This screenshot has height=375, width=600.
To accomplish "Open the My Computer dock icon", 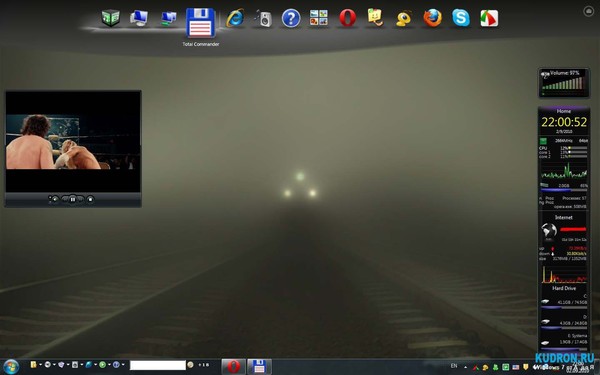I will click(139, 18).
